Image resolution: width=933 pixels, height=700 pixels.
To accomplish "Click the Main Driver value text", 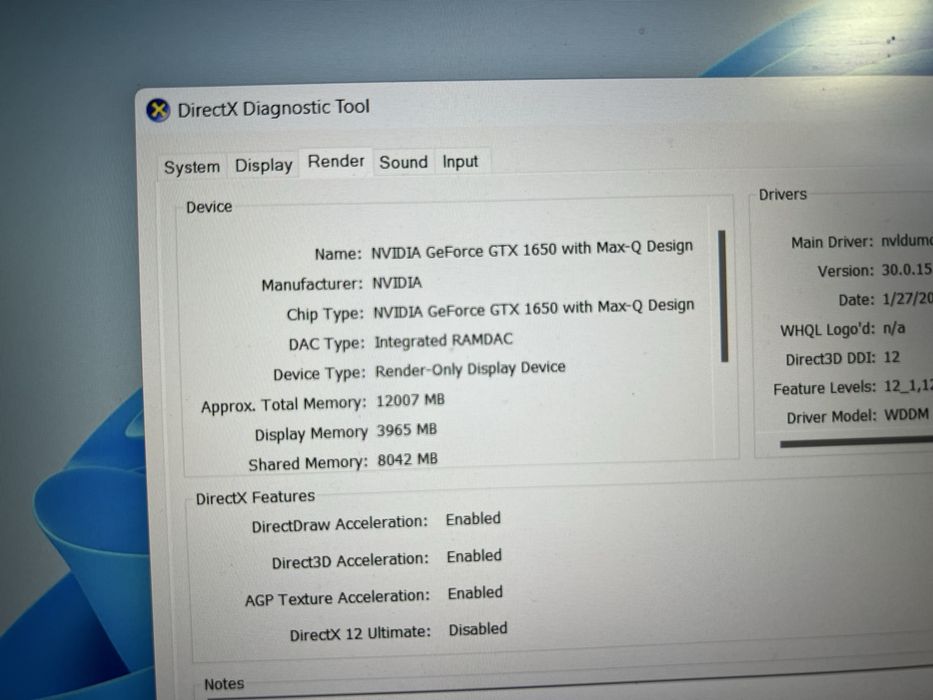I will point(907,240).
